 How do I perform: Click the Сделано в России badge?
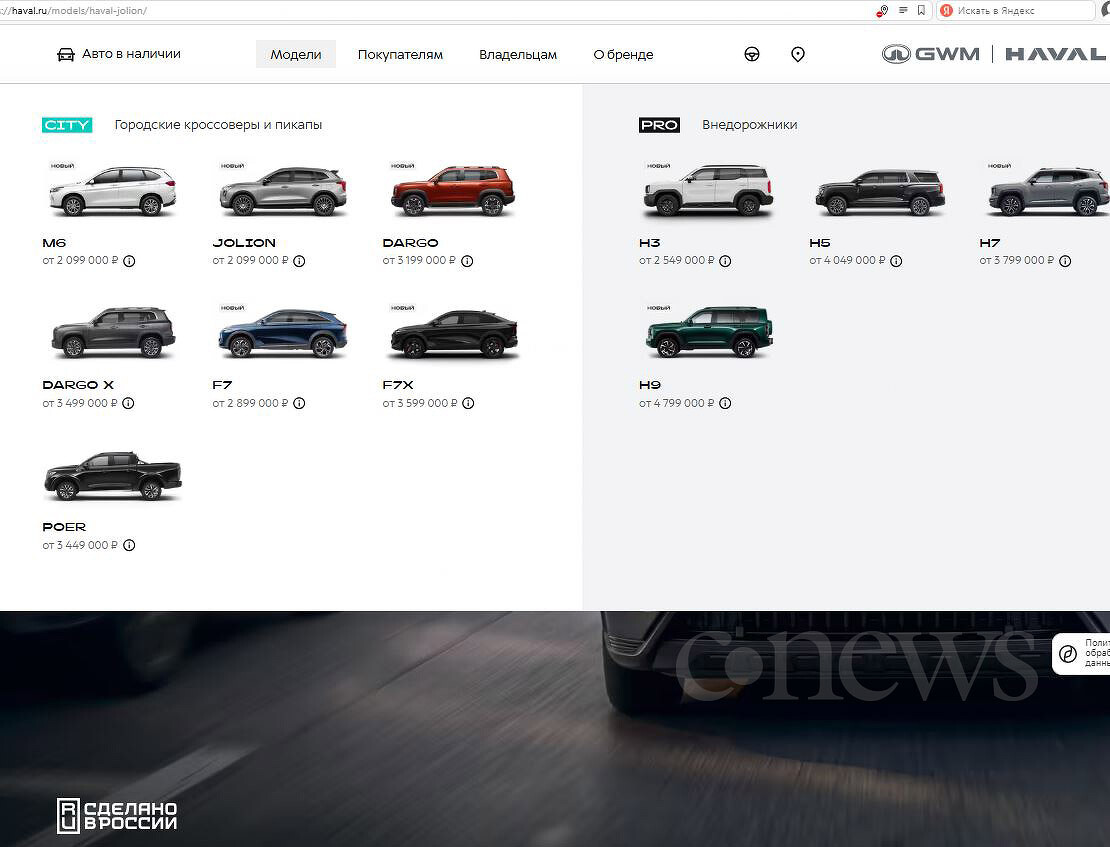(117, 816)
